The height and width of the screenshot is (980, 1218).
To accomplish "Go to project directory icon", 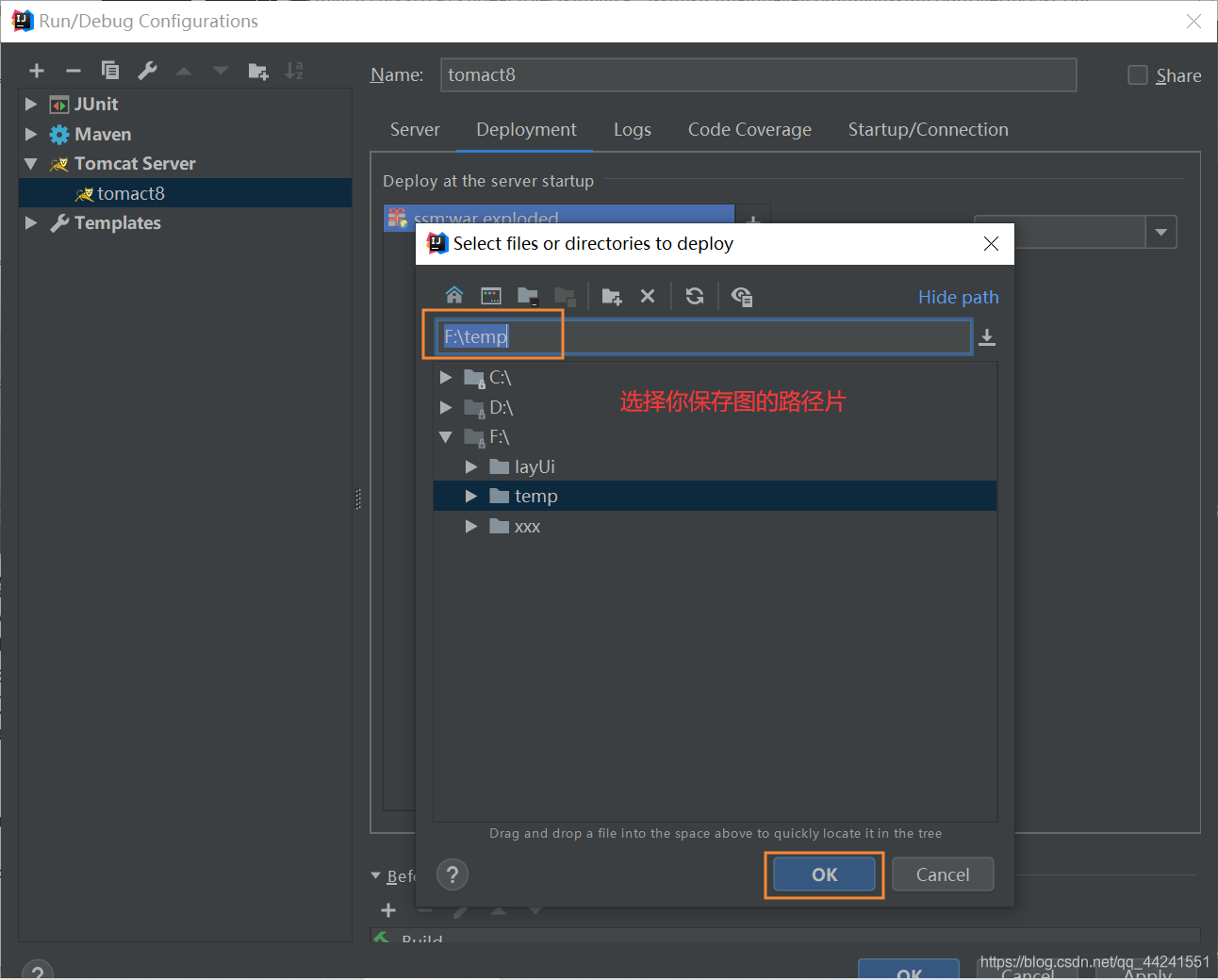I will pyautogui.click(x=528, y=296).
